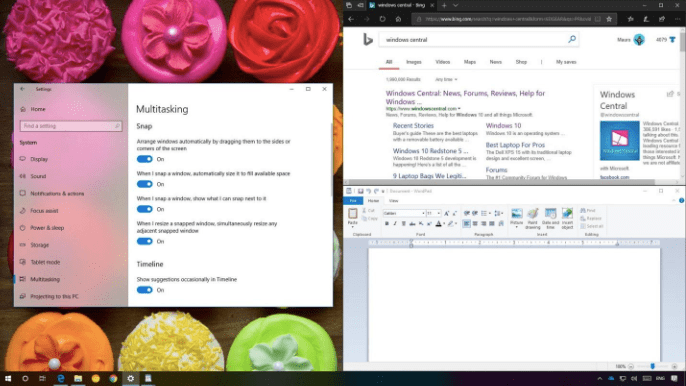Viewport: 686px width, 386px height.
Task: Open Windows Central main search result link
Action: click(465, 97)
